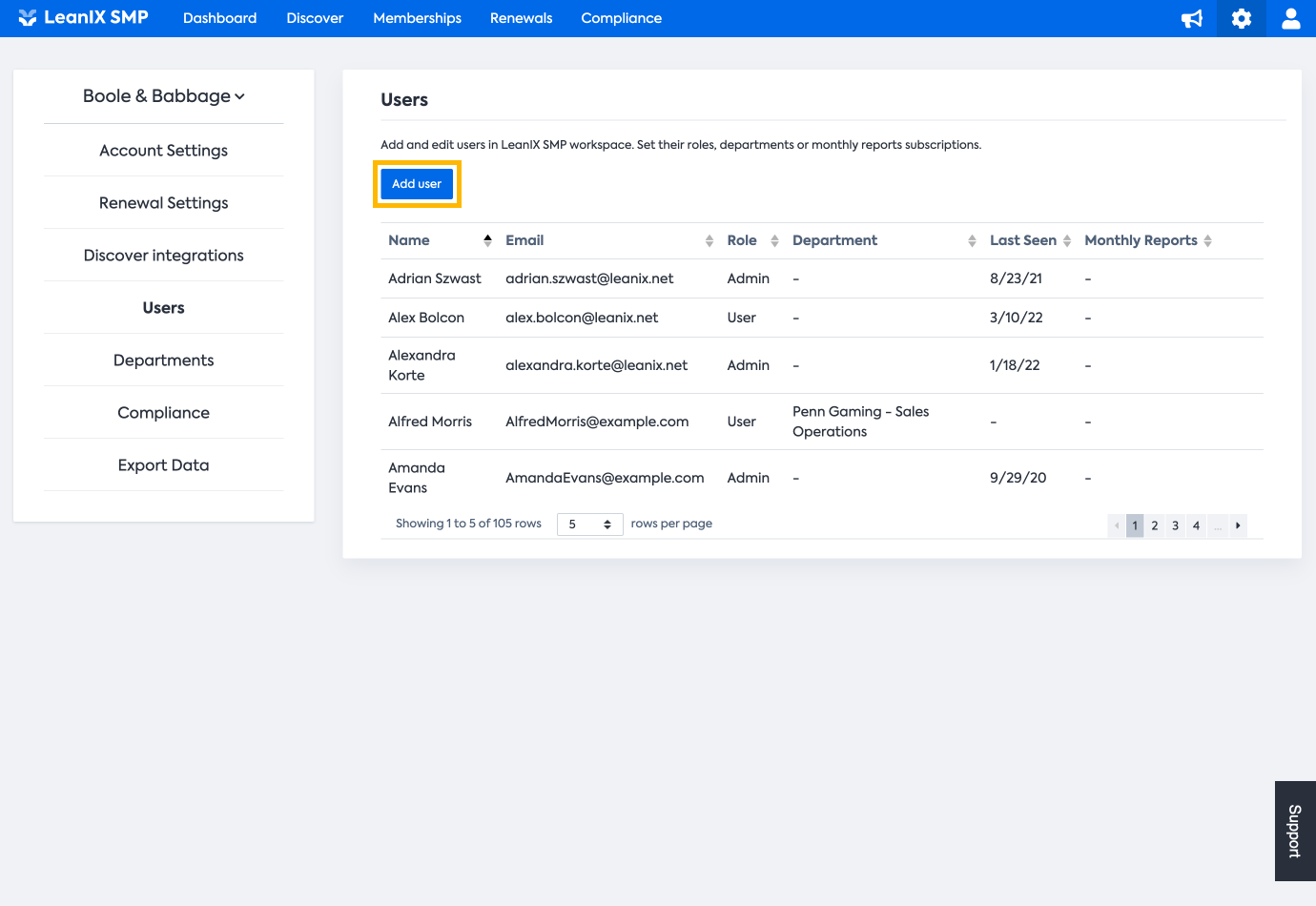1316x906 pixels.
Task: Open the Renewals menu
Action: (522, 18)
